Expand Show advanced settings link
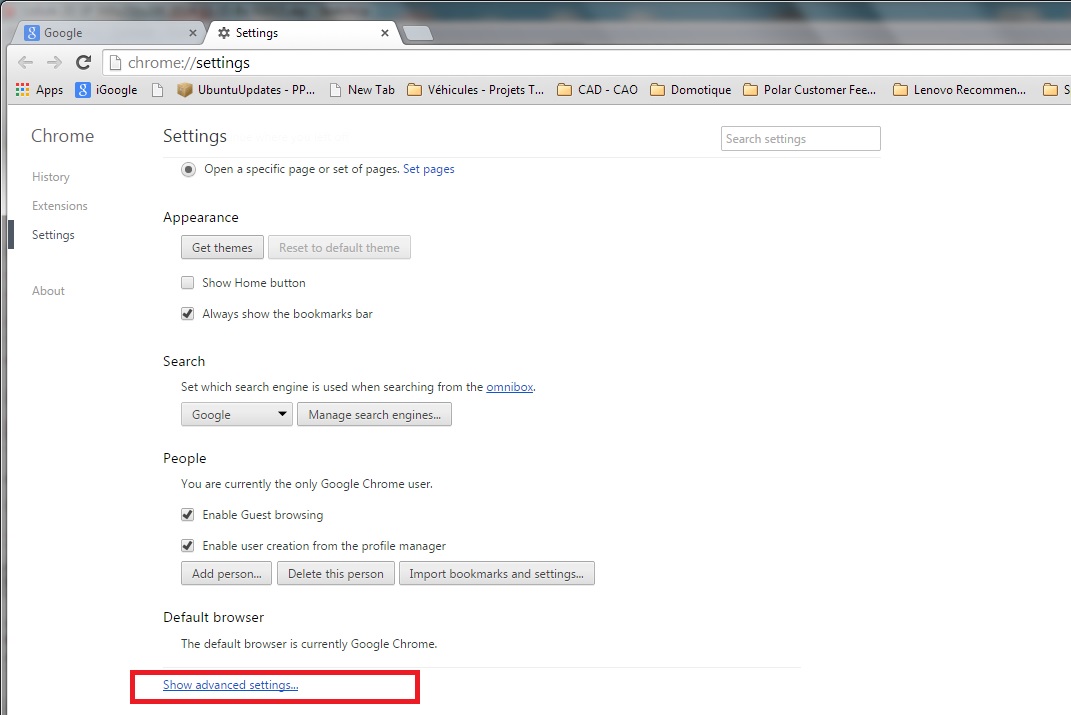Screen dimensions: 1071x715 pyautogui.click(x=230, y=685)
